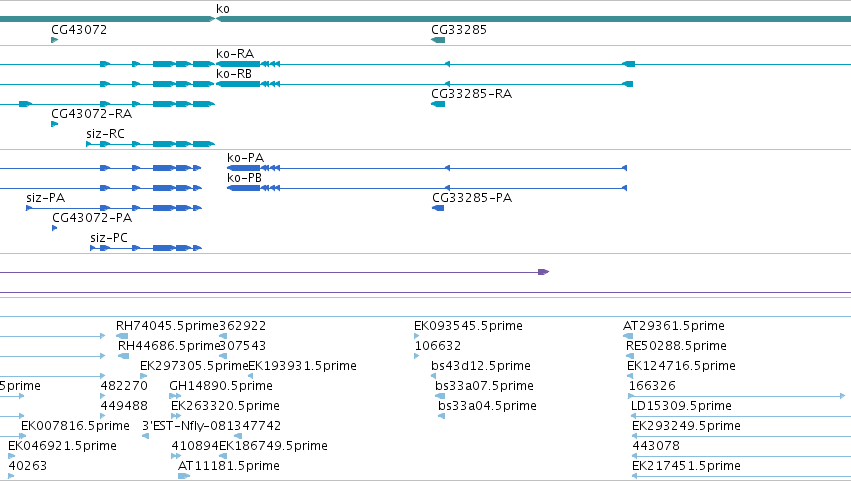Open the ko-PA protein label
The width and height of the screenshot is (851, 481).
pos(245,158)
